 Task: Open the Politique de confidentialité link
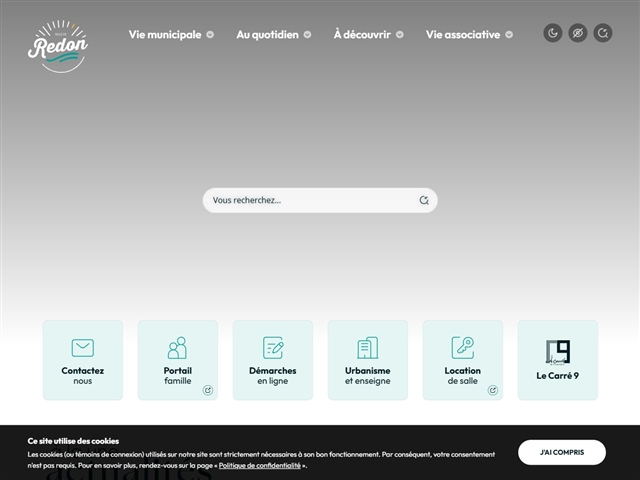pos(260,465)
